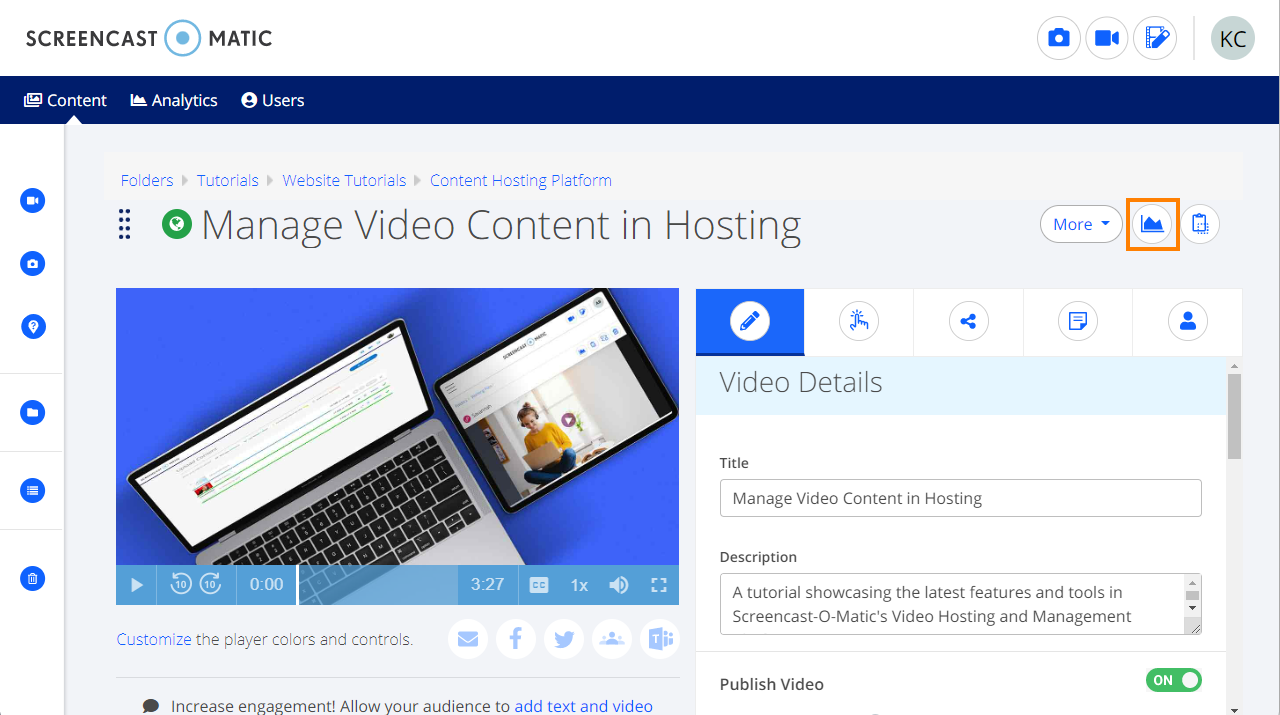Click the 3:27 duration display
This screenshot has width=1280, height=715.
(488, 585)
